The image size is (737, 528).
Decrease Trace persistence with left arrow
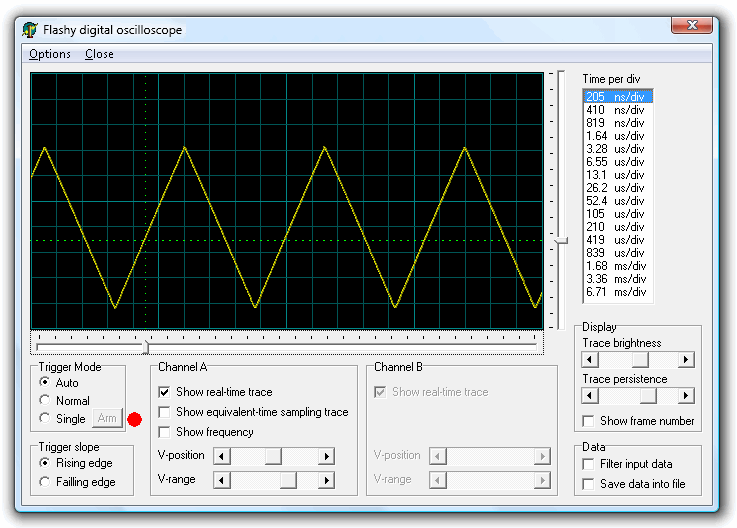(590, 395)
